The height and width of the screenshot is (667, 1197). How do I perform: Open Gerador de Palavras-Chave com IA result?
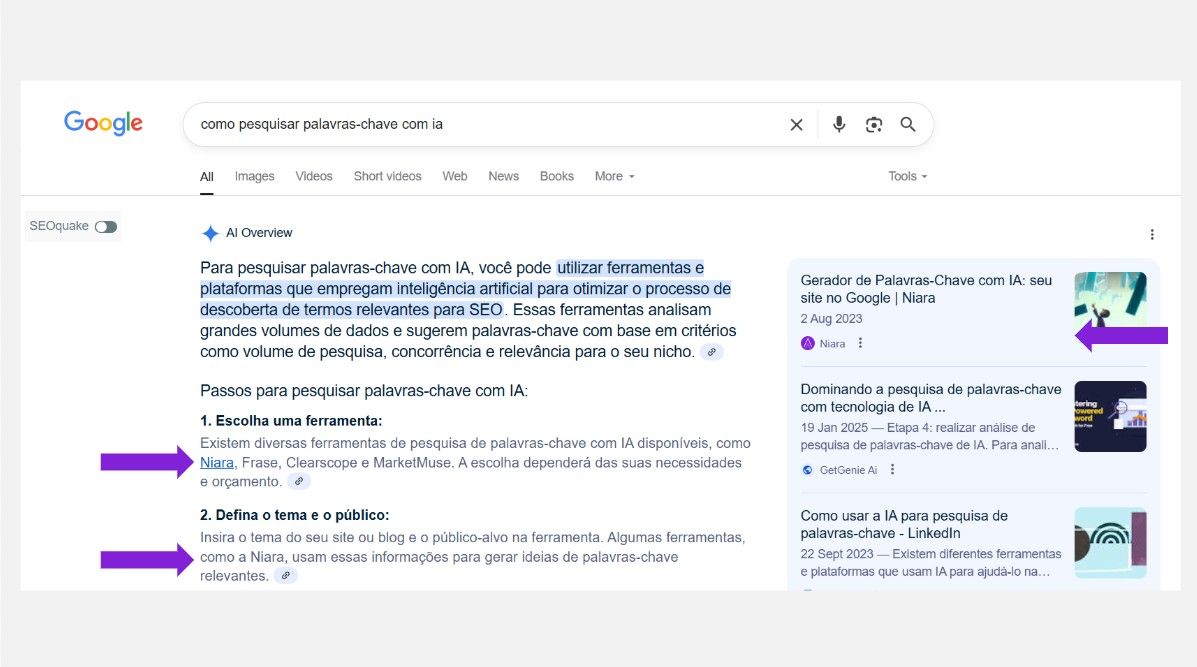point(926,289)
